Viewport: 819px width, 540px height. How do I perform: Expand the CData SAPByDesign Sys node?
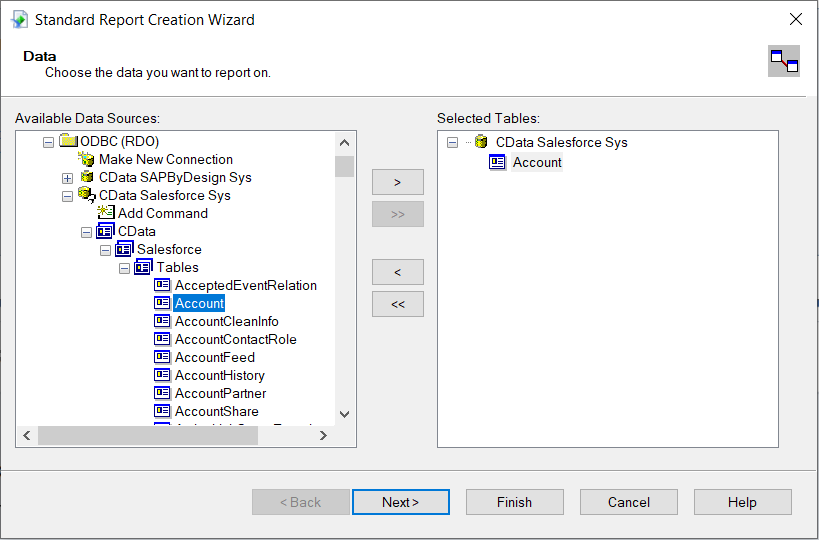tap(68, 178)
